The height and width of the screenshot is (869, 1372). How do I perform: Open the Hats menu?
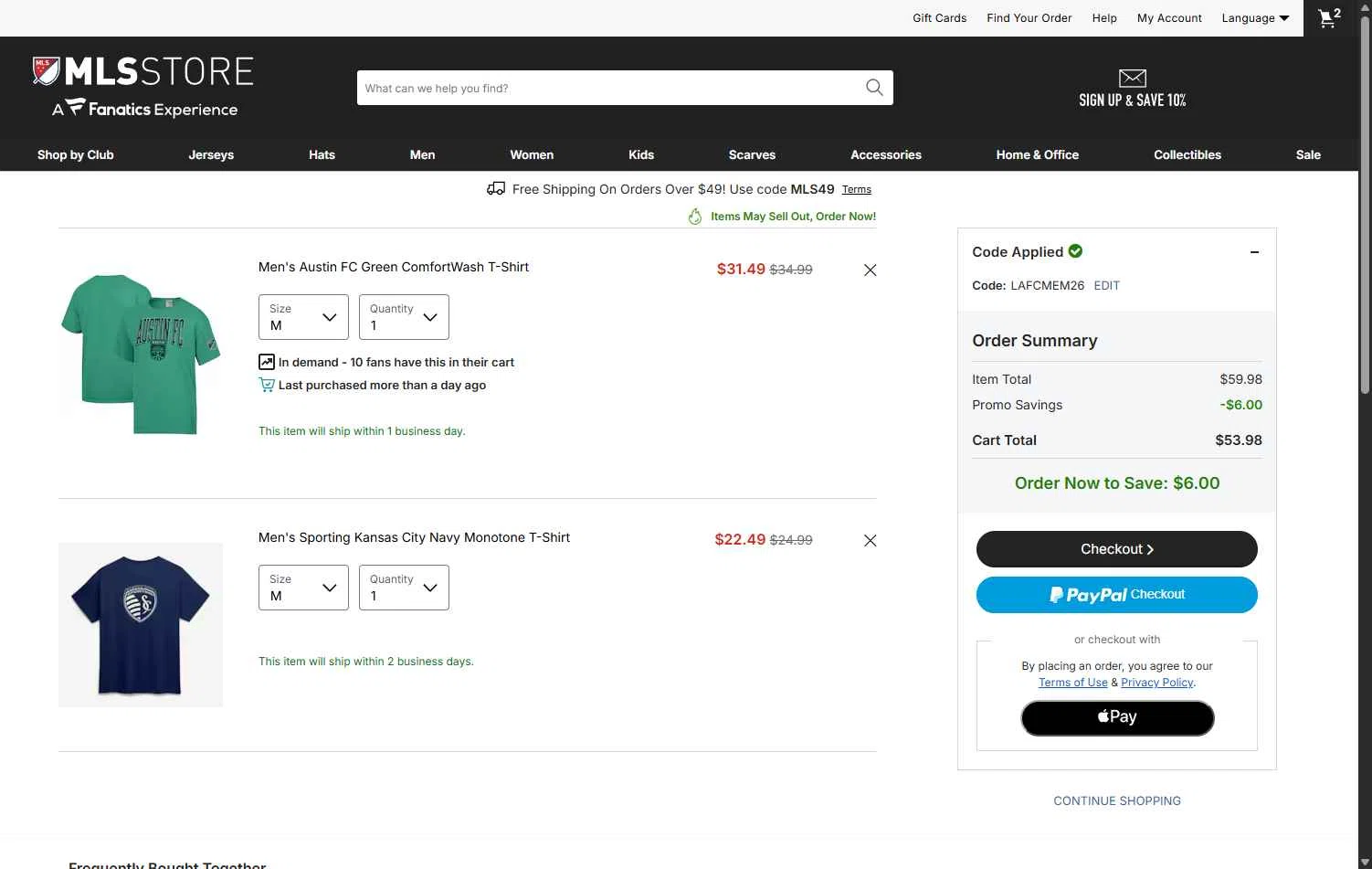322,154
